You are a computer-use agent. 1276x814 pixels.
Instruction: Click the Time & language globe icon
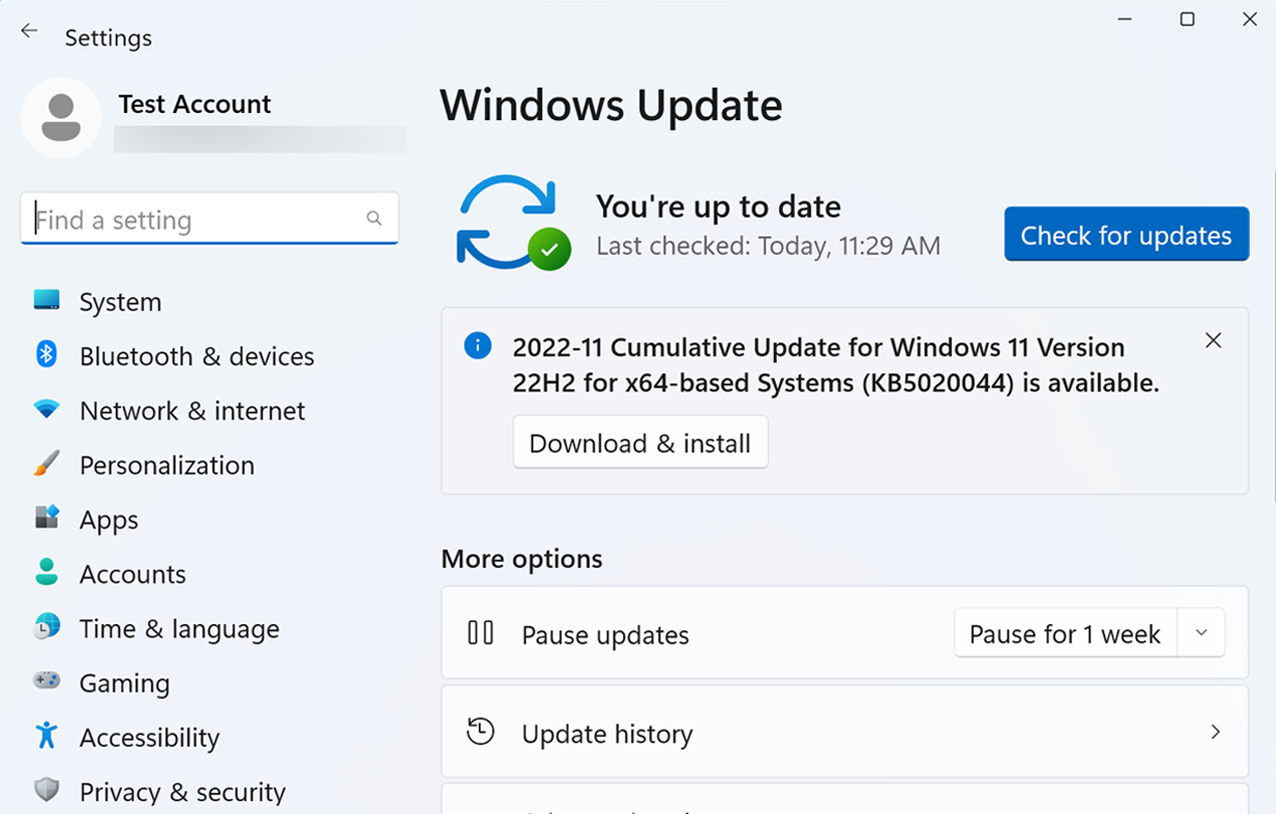[x=46, y=627]
